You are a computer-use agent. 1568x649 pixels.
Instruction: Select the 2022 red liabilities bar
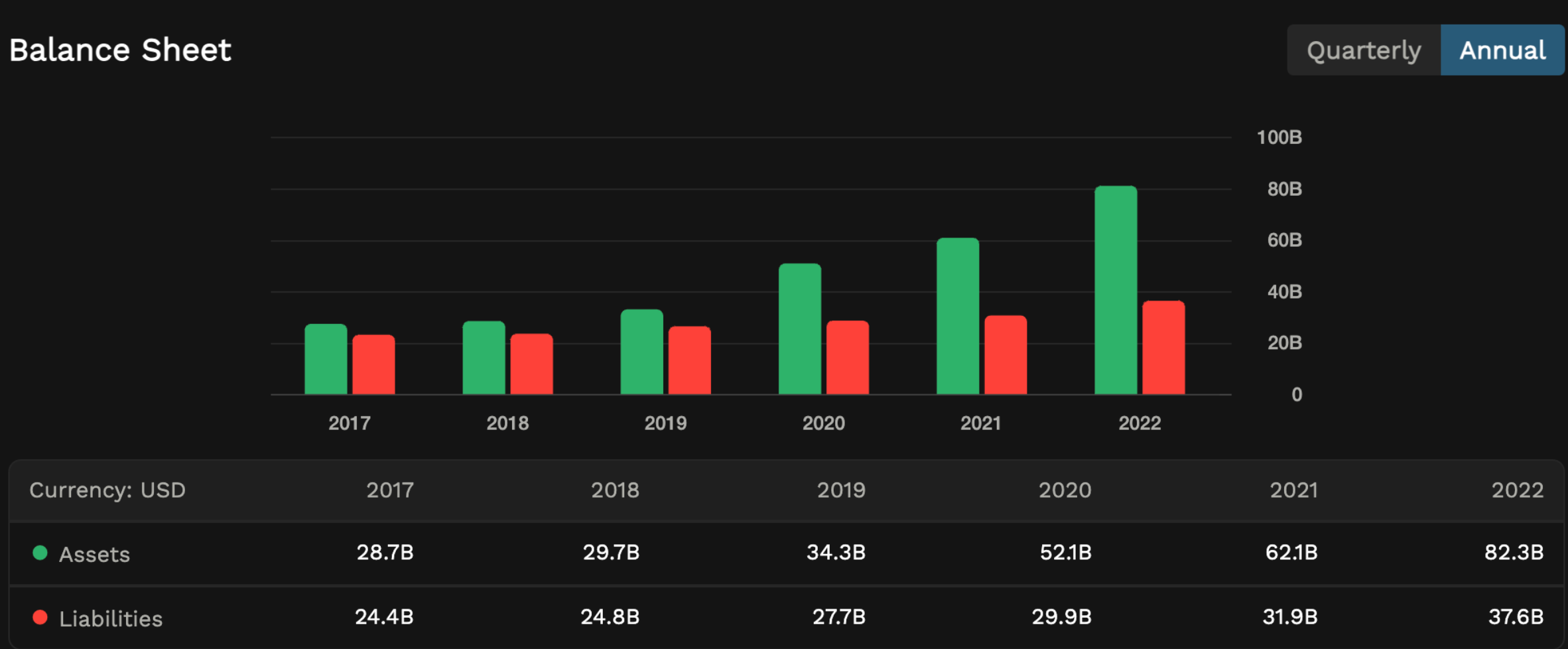point(1163,348)
